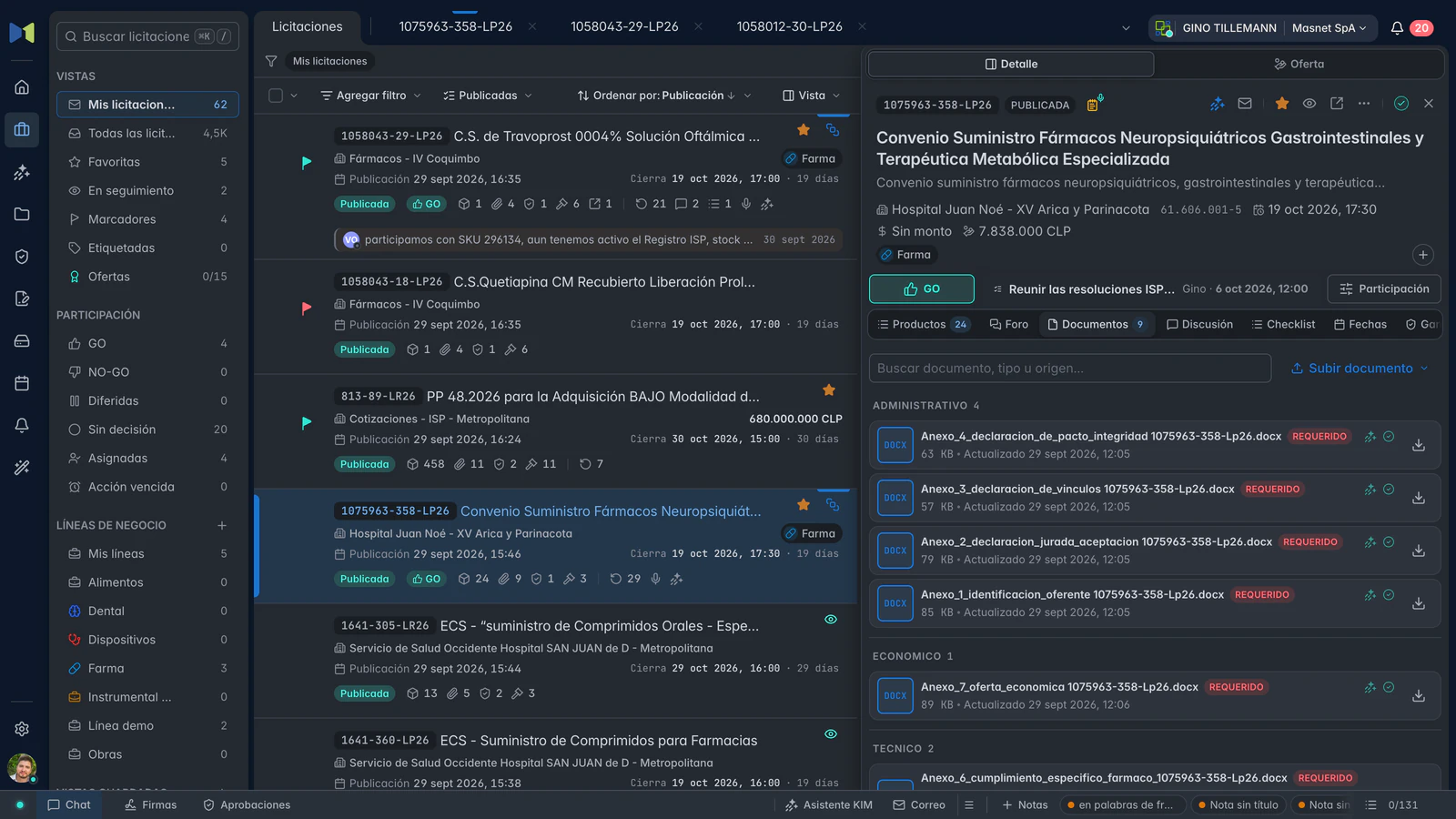
Task: Toggle favorite star in detail header
Action: [x=1282, y=104]
